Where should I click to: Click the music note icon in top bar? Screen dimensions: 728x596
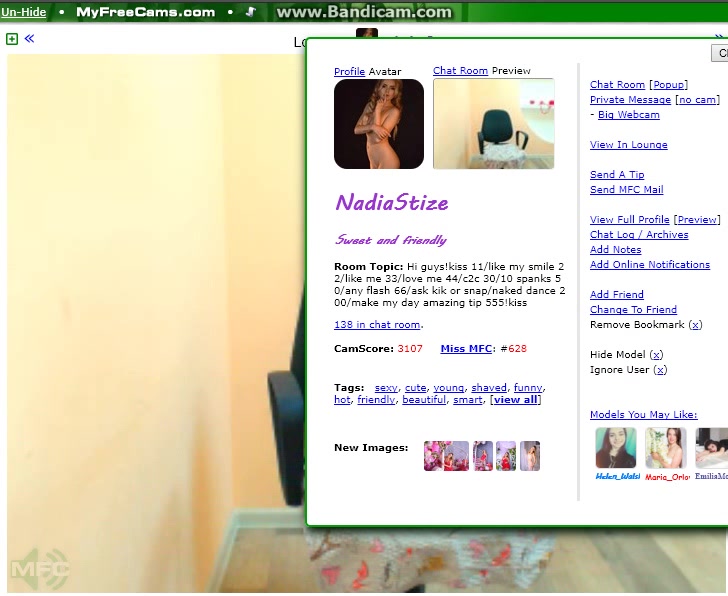click(251, 12)
